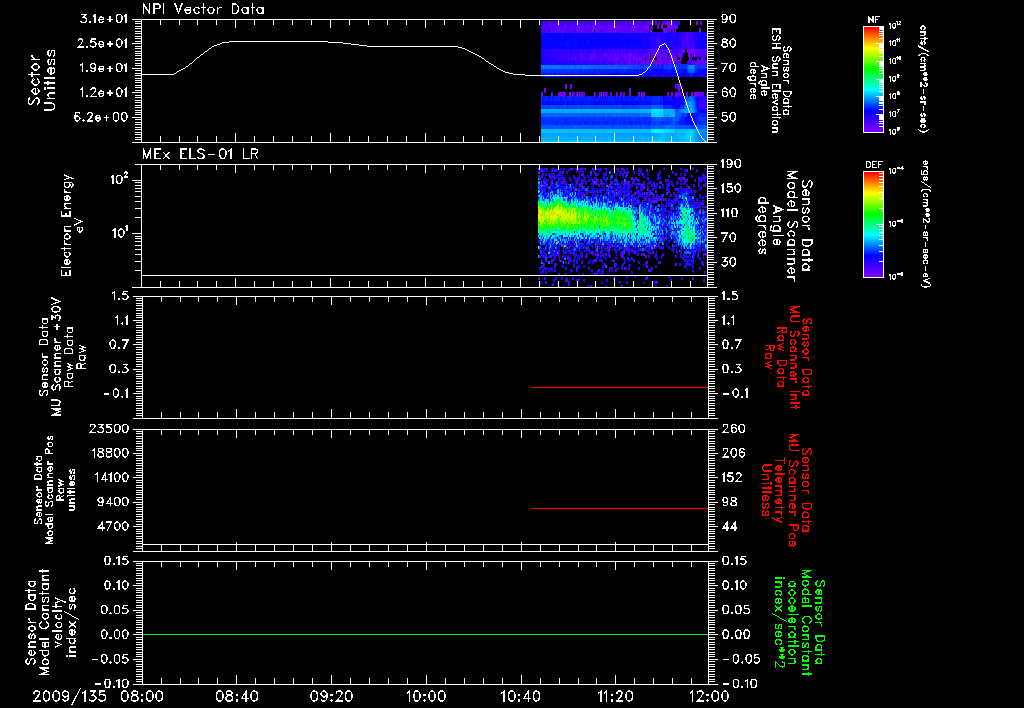
Task: Click the DEF color scale bar
Action: coord(874,223)
